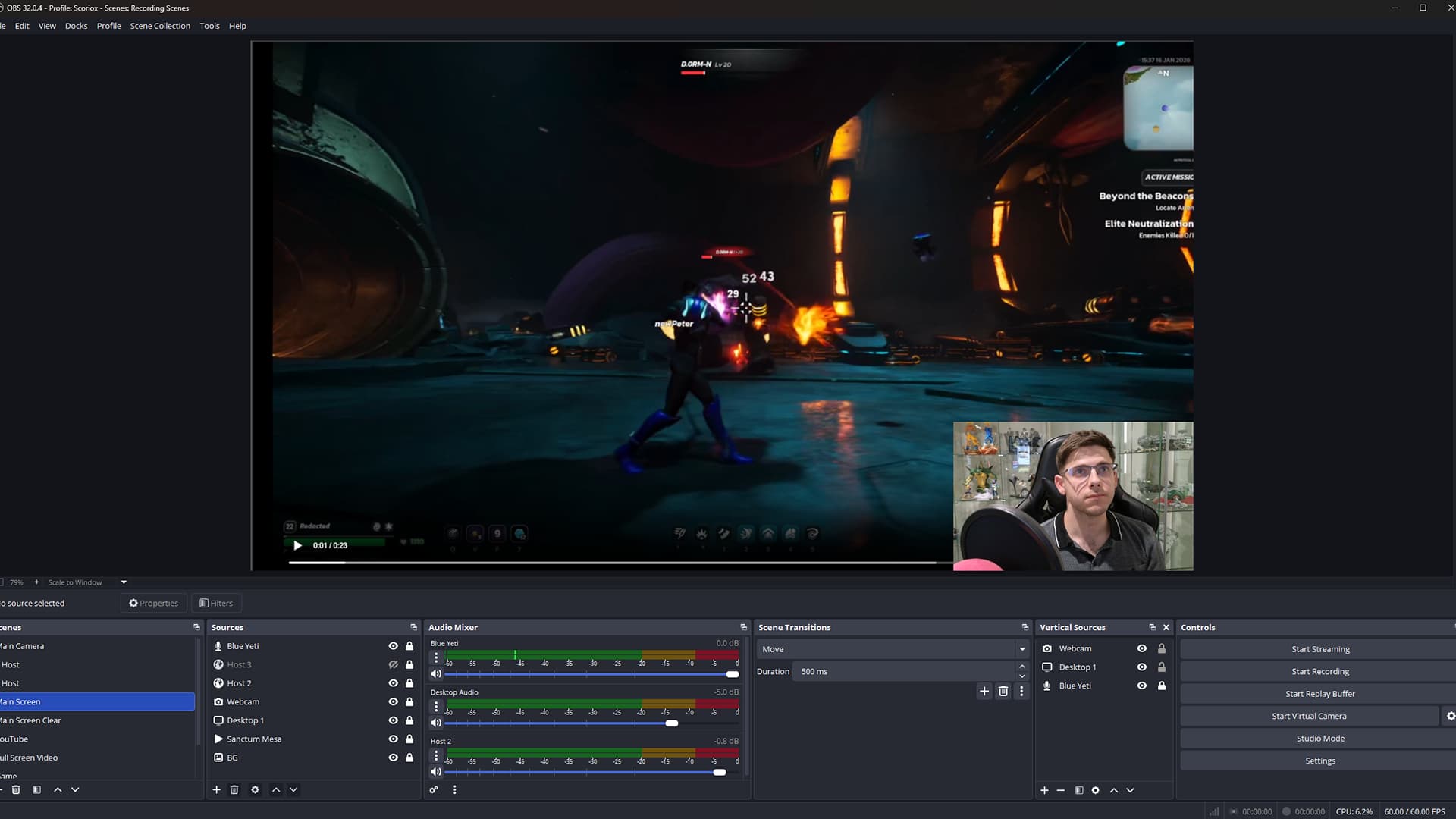1456x819 pixels.
Task: Open source properties using the gear icon
Action: pos(255,789)
